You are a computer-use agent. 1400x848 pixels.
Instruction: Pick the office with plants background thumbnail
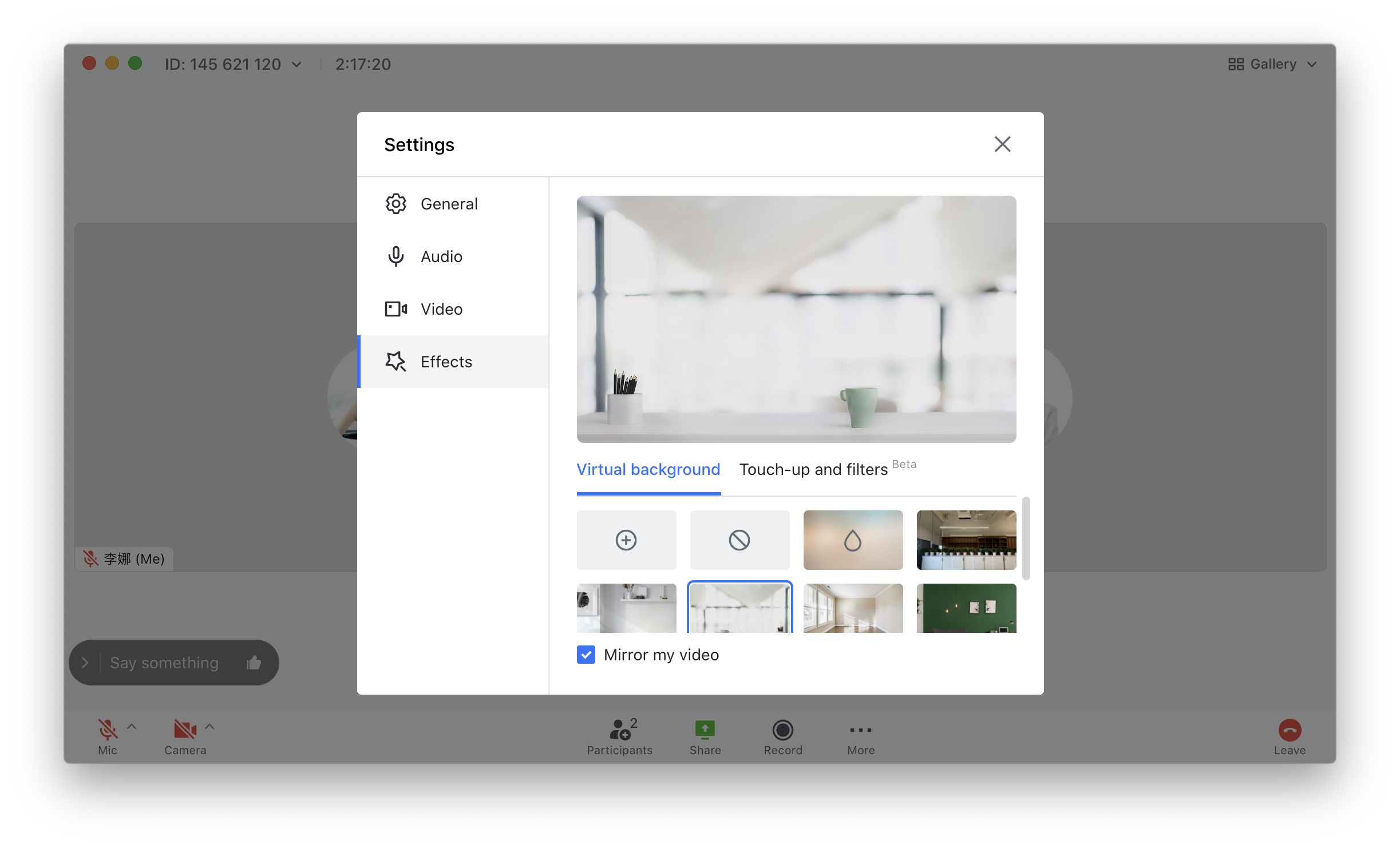[x=966, y=540]
